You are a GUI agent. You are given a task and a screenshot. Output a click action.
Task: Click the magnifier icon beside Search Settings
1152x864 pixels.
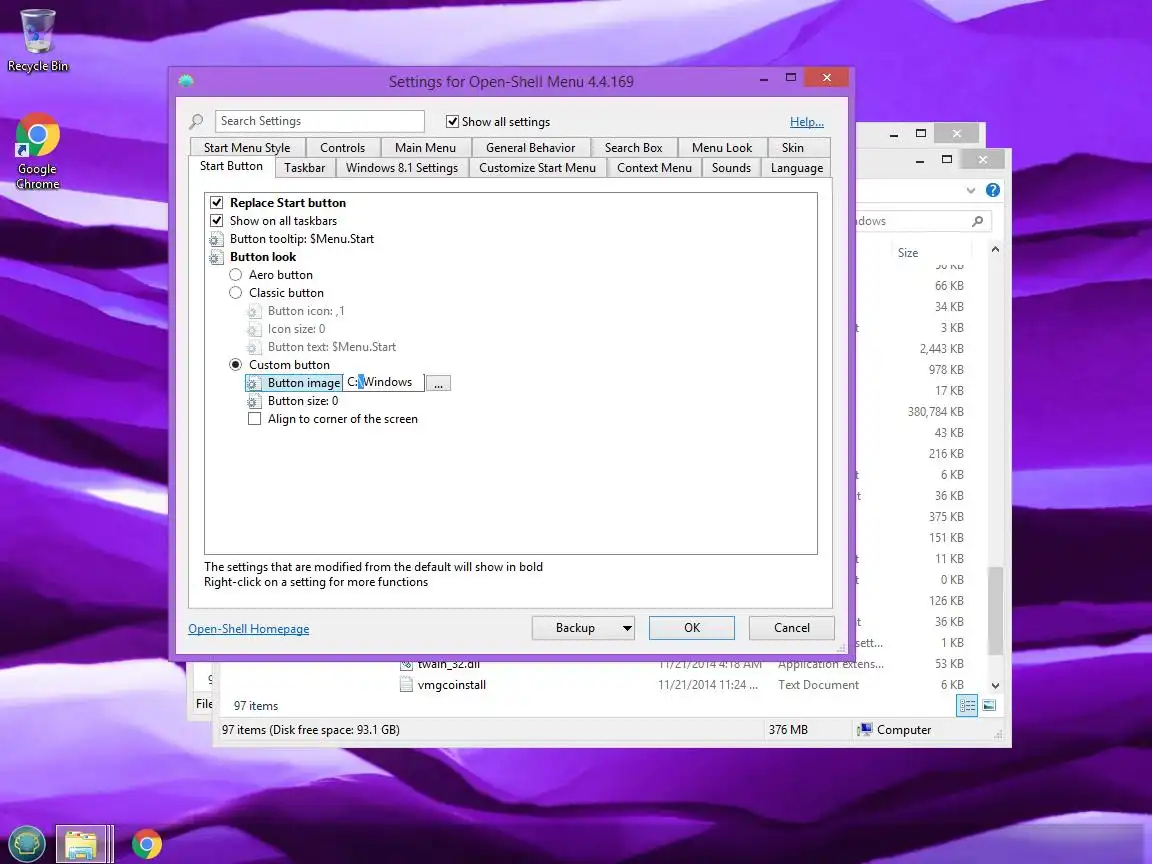pyautogui.click(x=196, y=121)
